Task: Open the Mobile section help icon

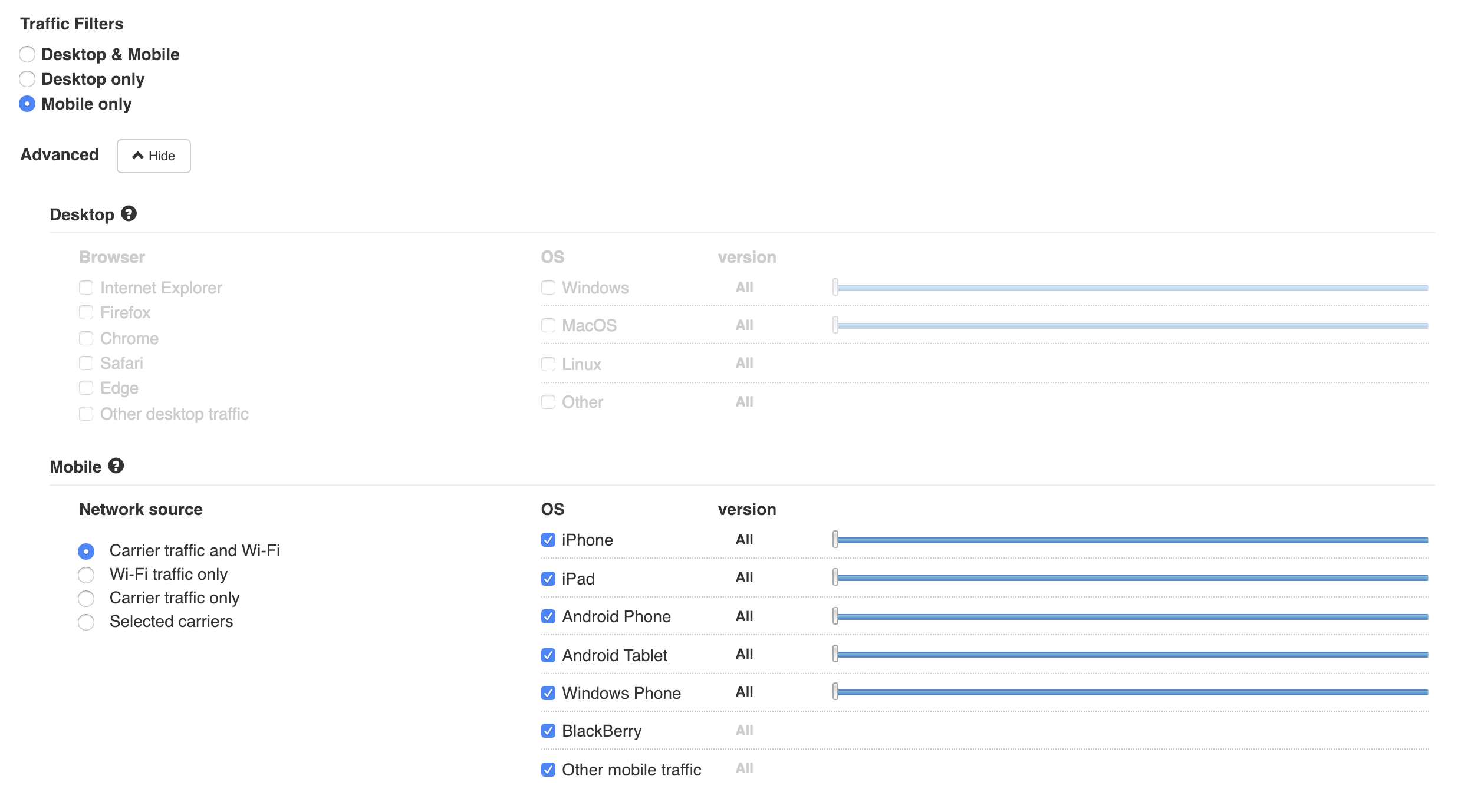Action: point(116,466)
